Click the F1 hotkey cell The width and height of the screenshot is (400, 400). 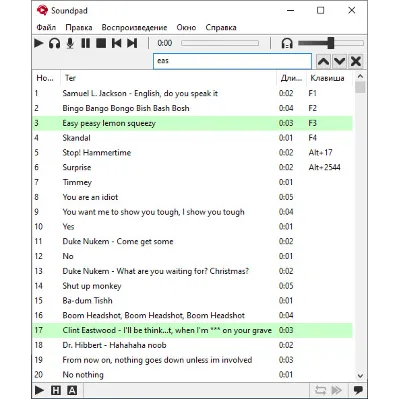tap(312, 93)
